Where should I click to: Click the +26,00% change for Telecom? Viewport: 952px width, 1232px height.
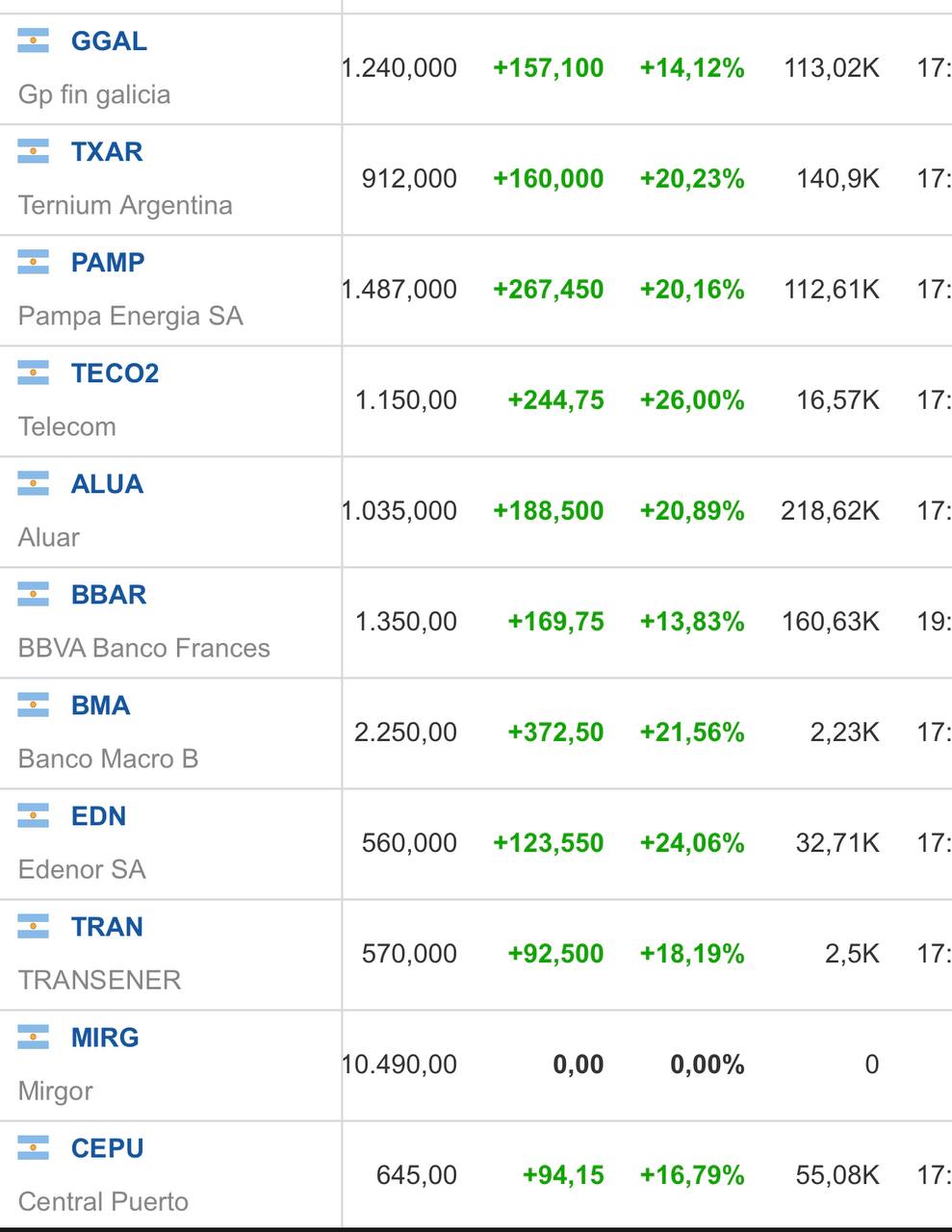pos(692,400)
